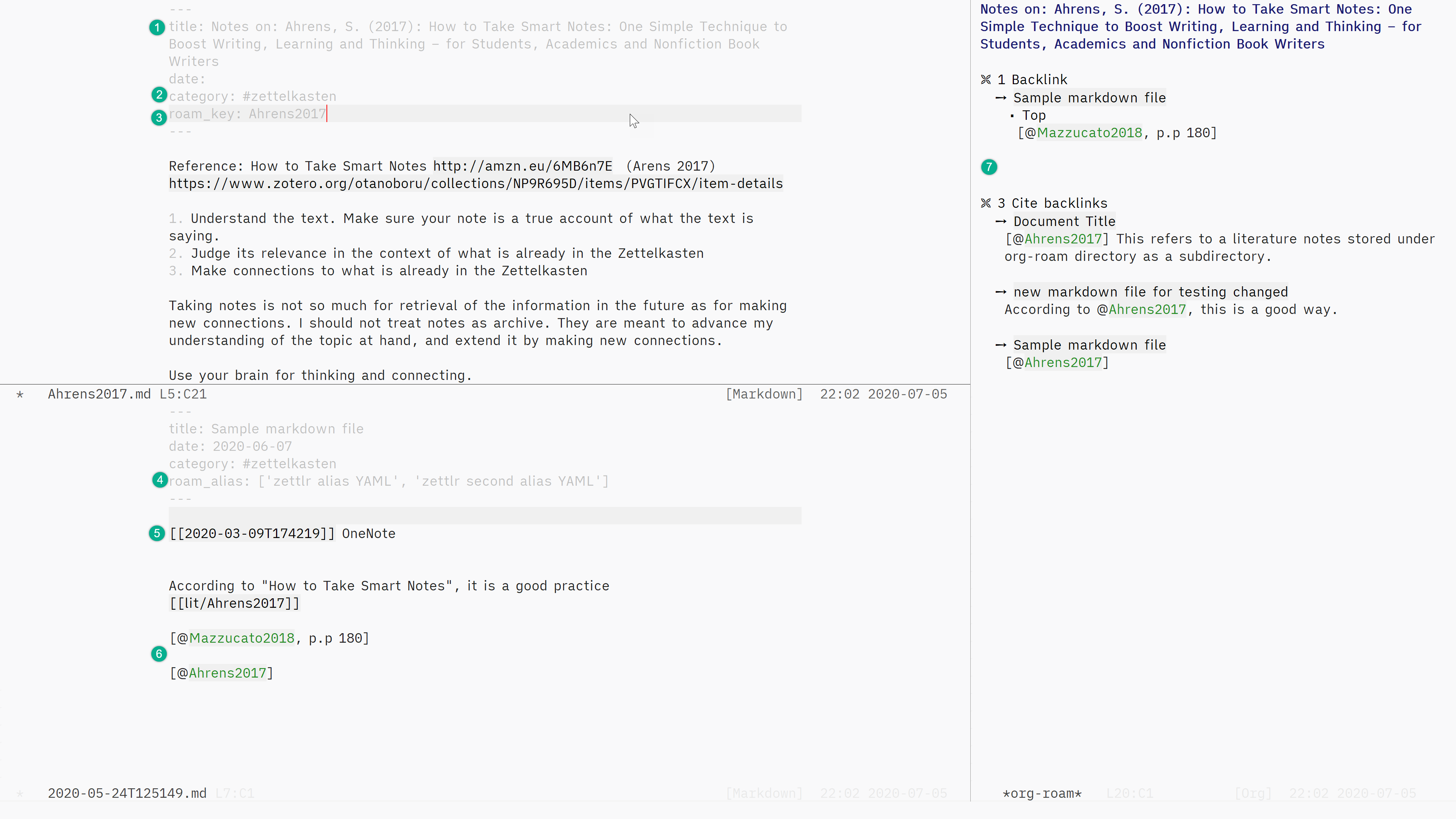The height and width of the screenshot is (819, 1456).
Task: Click the green annotation marker 7
Action: tap(988, 167)
